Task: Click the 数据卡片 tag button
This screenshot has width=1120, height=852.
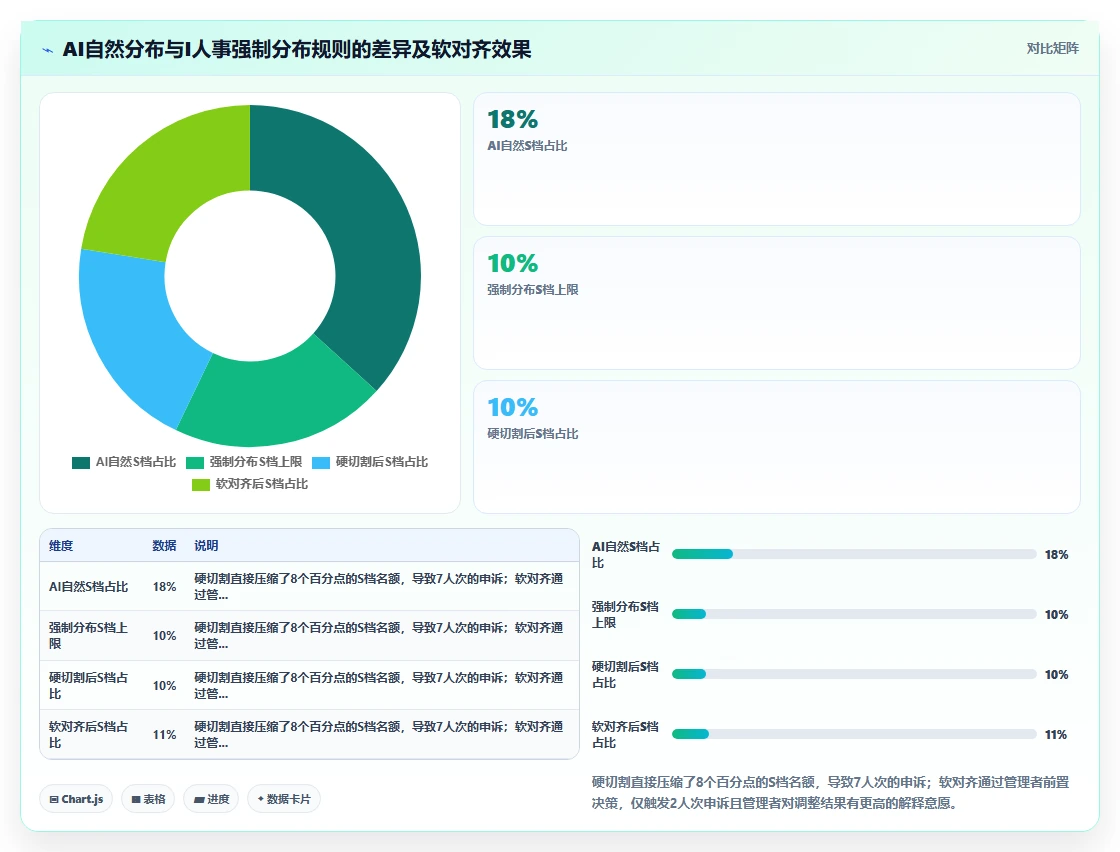Action: pyautogui.click(x=284, y=798)
